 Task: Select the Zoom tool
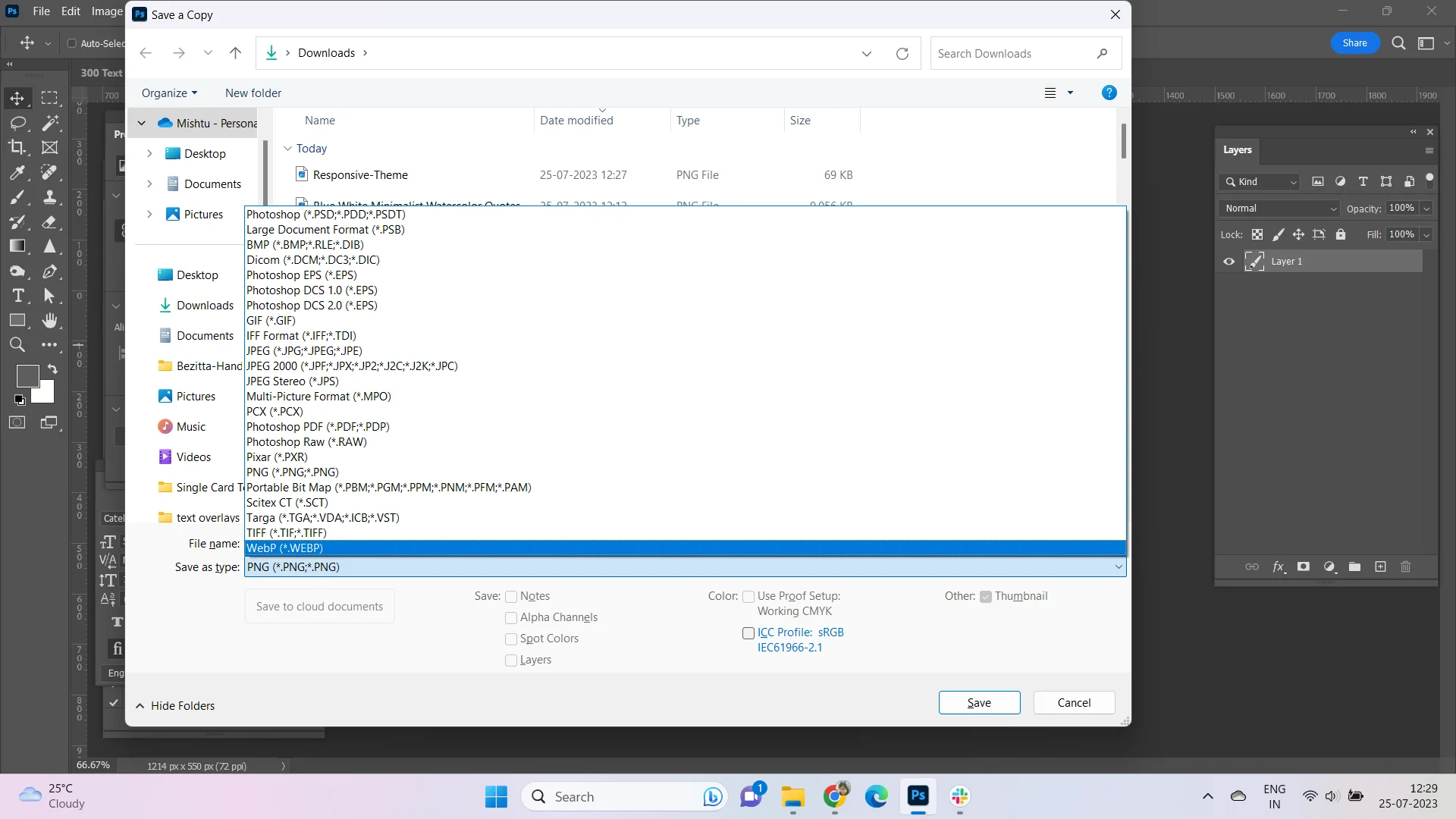pyautogui.click(x=17, y=345)
